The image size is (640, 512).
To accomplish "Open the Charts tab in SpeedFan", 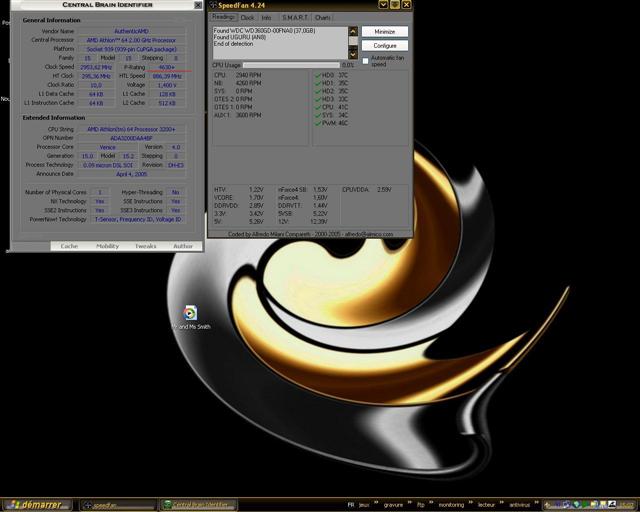I will coord(322,18).
